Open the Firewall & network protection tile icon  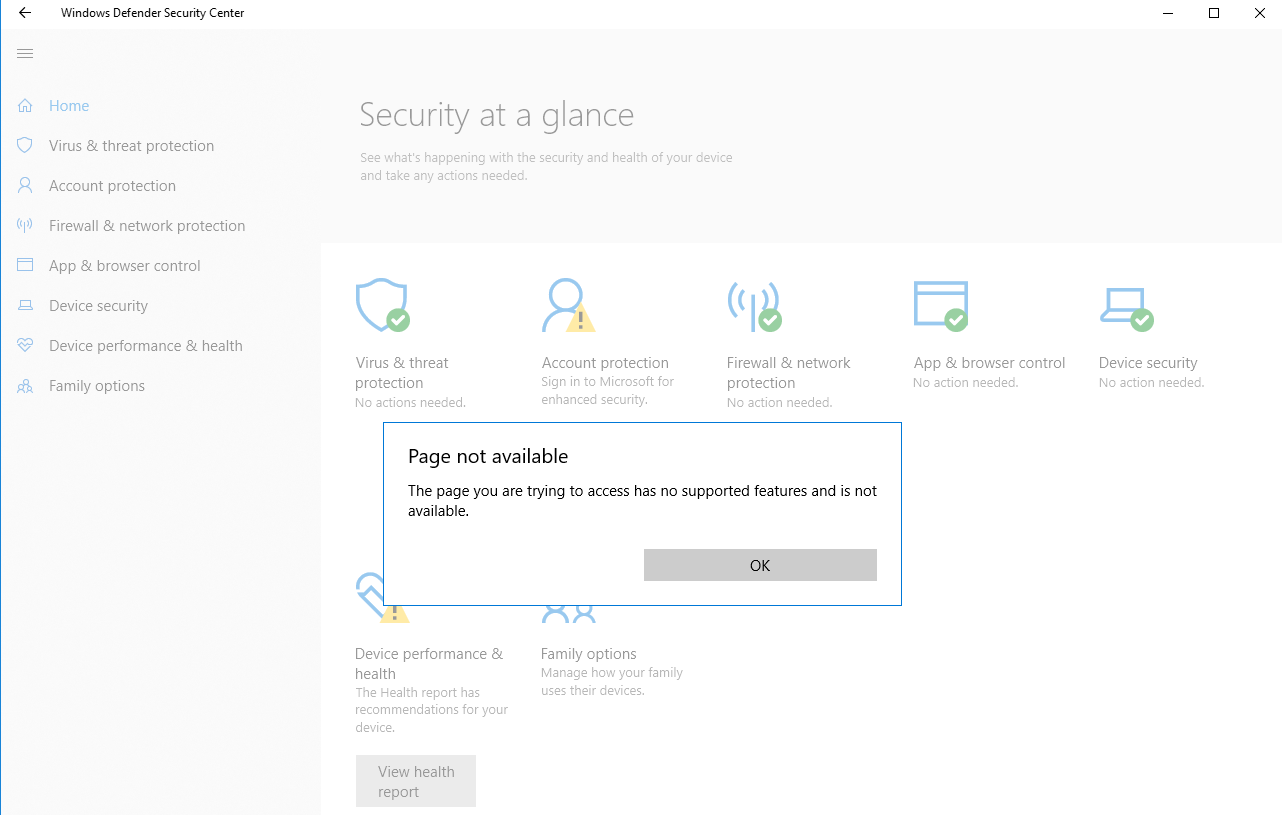pos(754,306)
